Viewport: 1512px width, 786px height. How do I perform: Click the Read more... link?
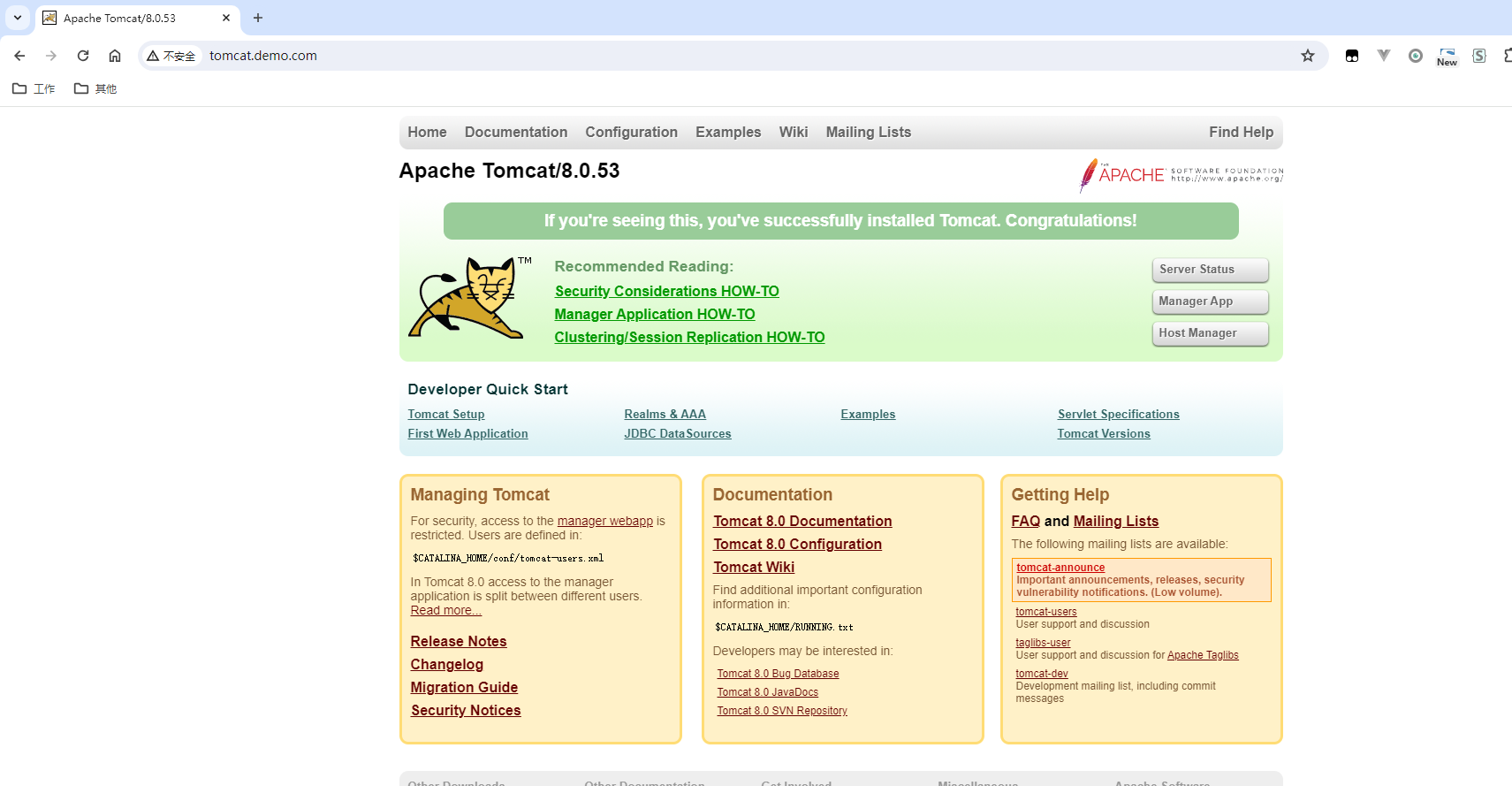446,610
